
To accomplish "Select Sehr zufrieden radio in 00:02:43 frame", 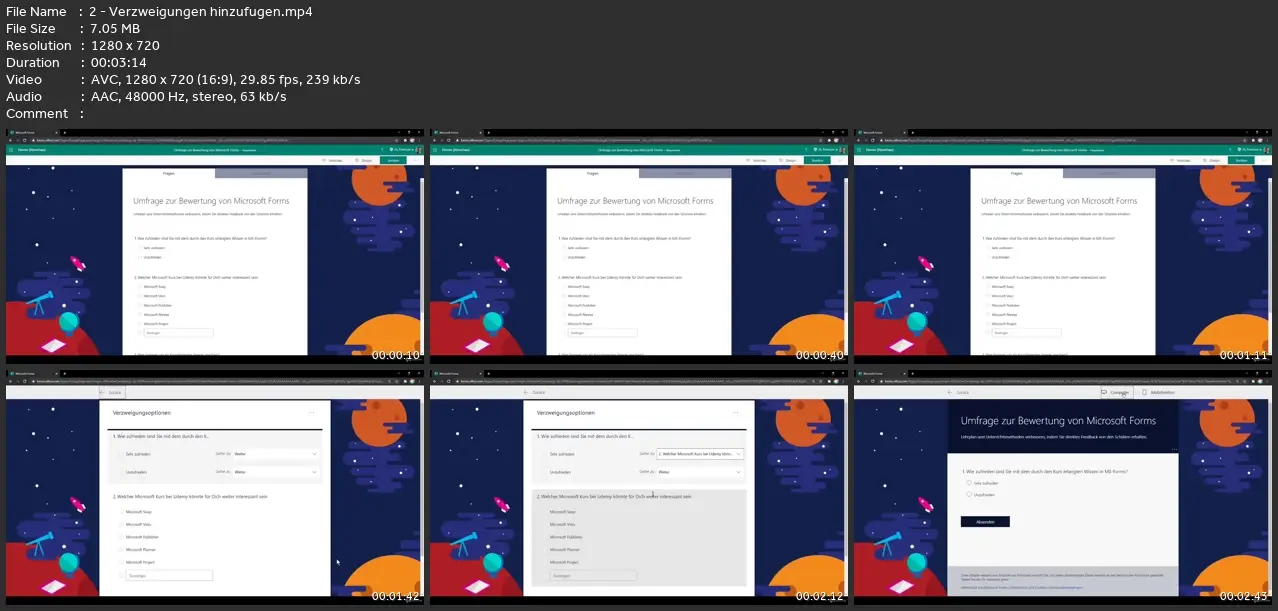I will [x=969, y=482].
